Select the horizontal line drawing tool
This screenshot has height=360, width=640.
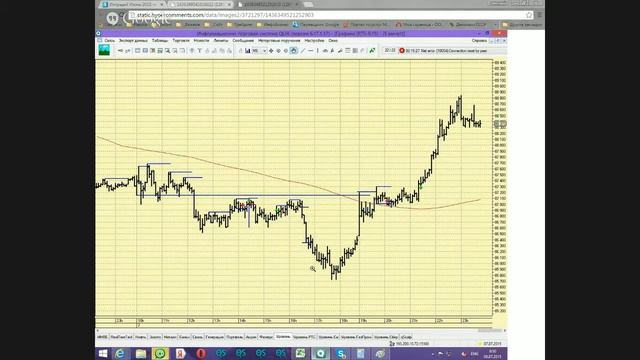pyautogui.click(x=311, y=51)
